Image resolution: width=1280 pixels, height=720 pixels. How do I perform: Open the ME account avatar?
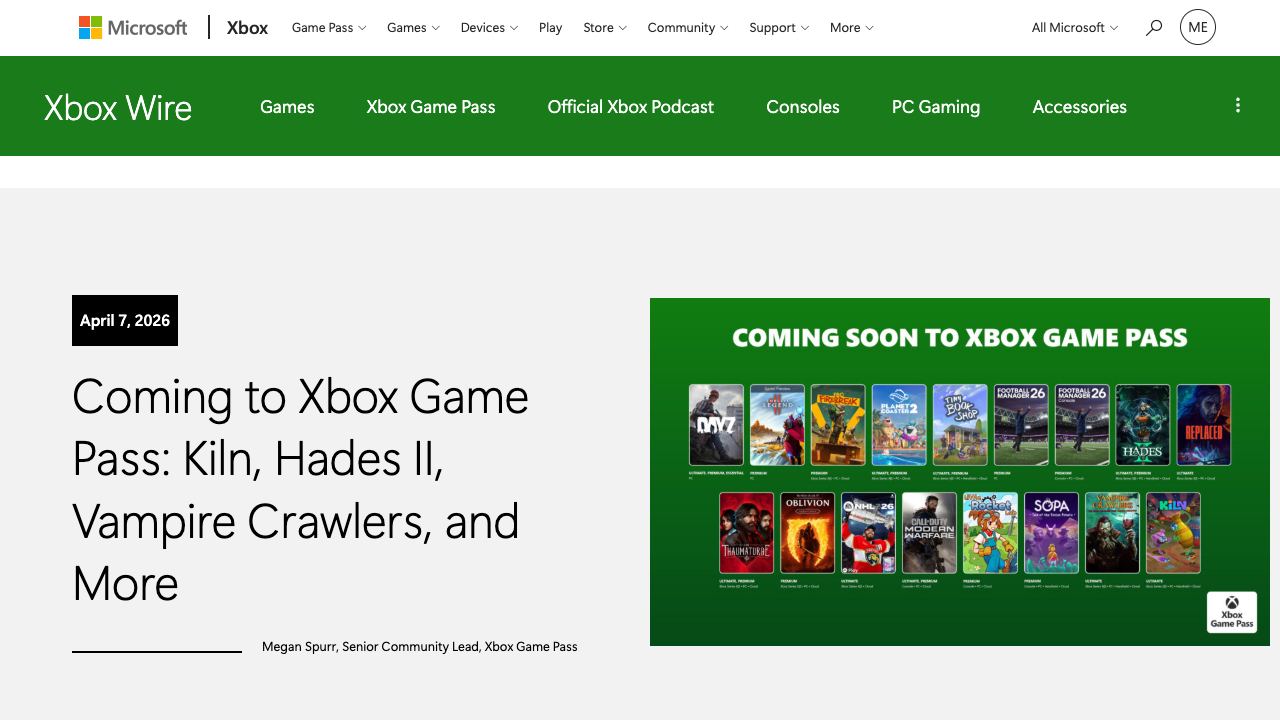click(1198, 27)
